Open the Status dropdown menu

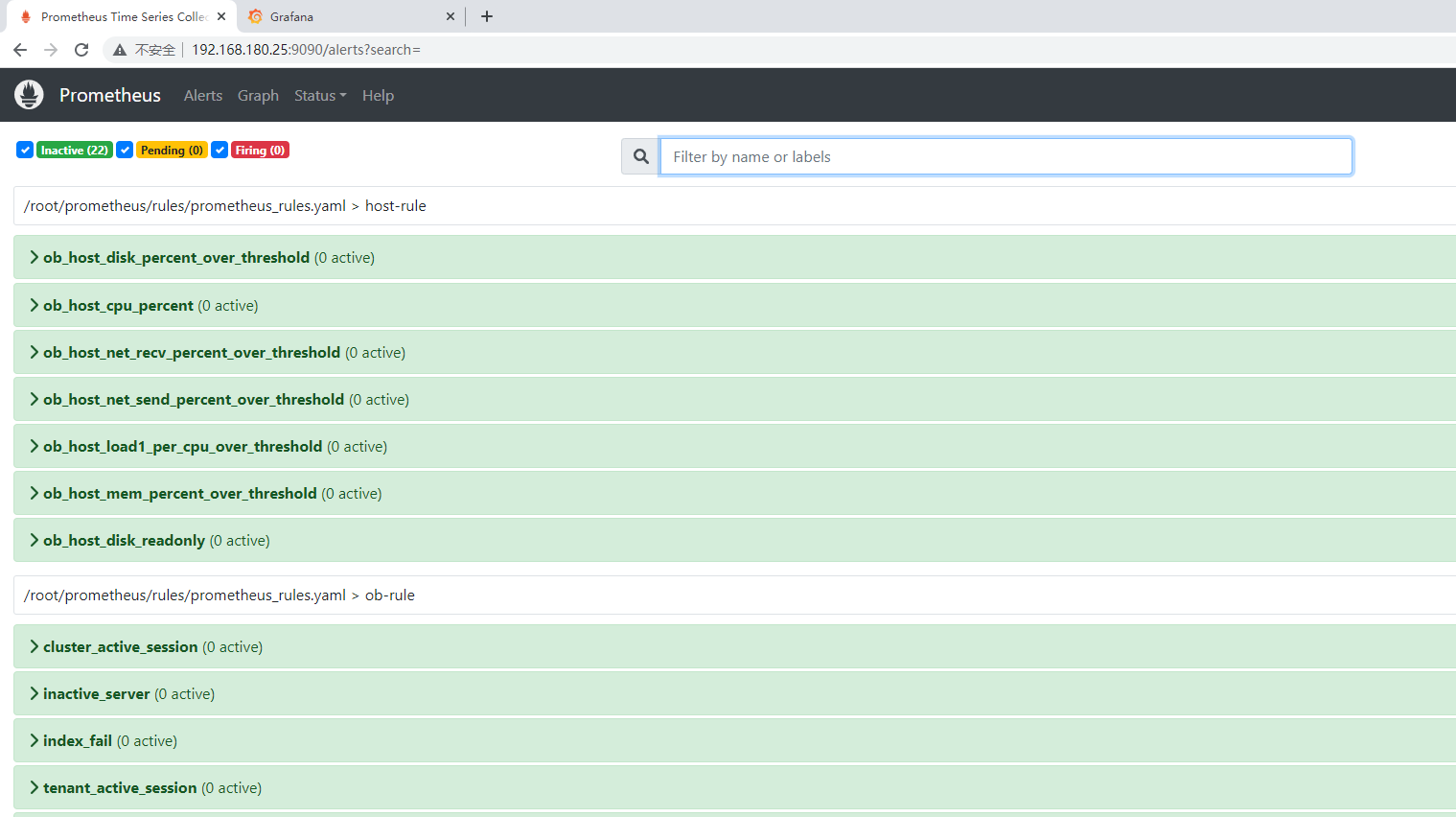point(320,95)
